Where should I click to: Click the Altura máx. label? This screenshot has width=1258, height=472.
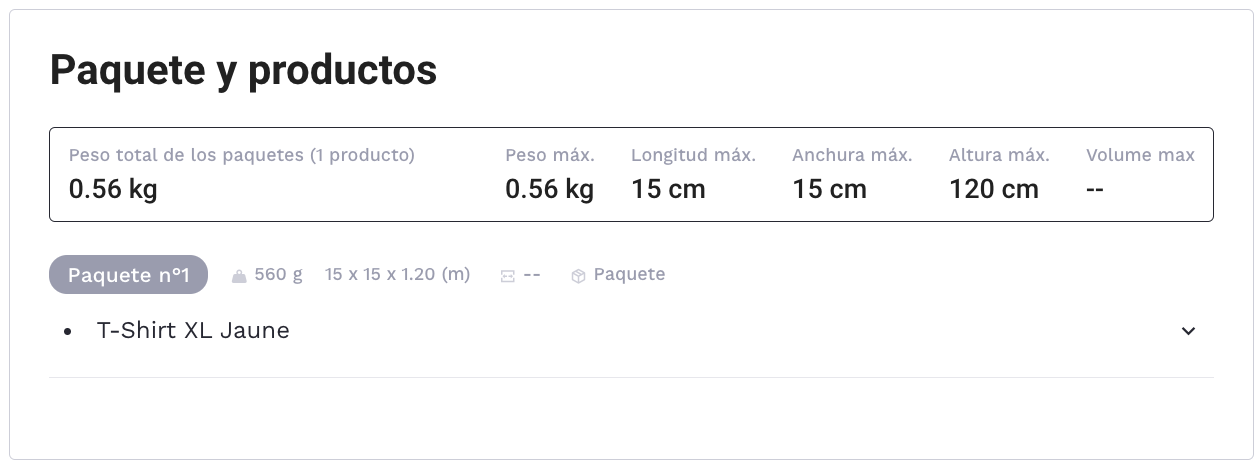tap(999, 155)
